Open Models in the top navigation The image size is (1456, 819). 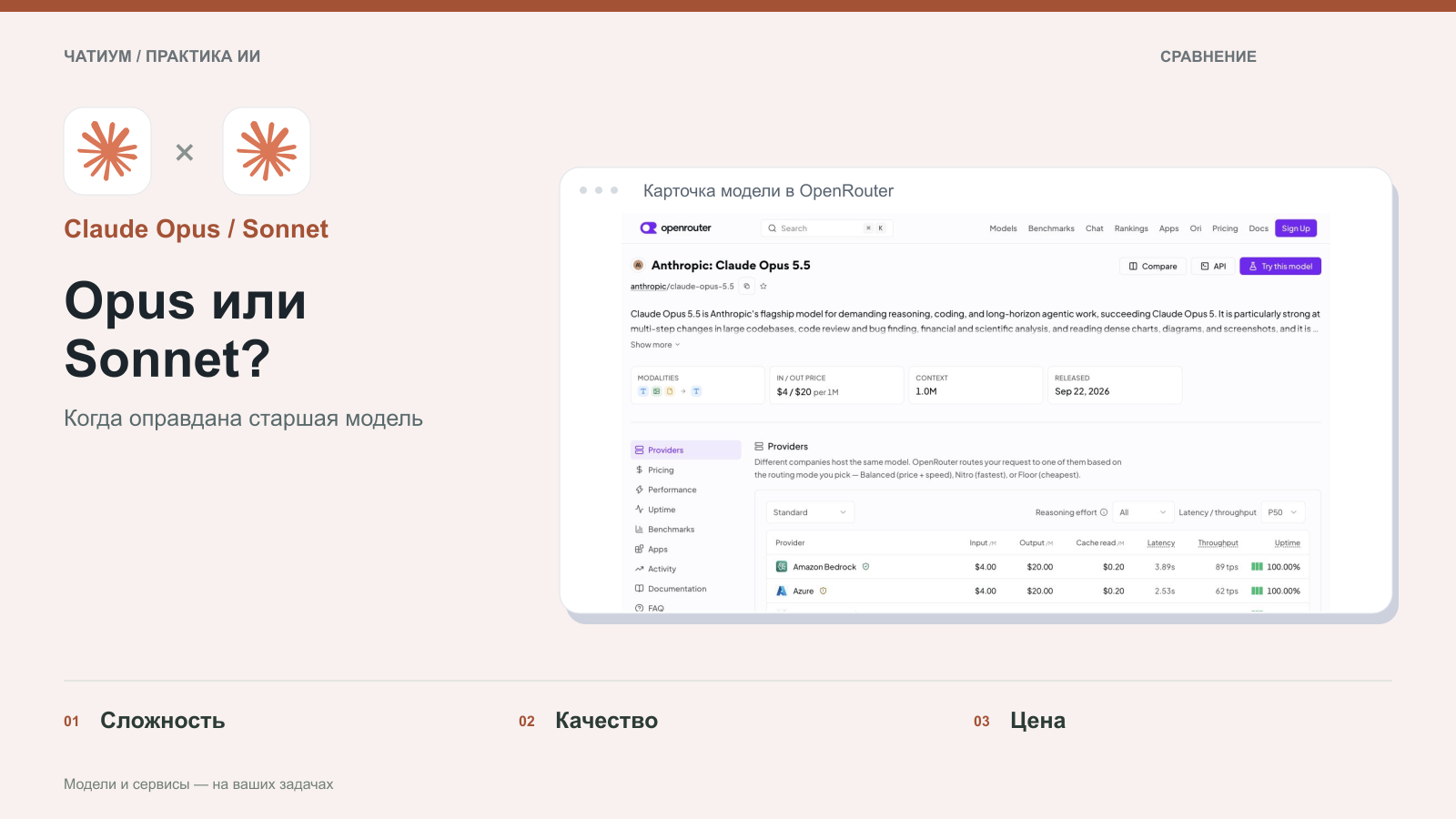pos(1003,228)
